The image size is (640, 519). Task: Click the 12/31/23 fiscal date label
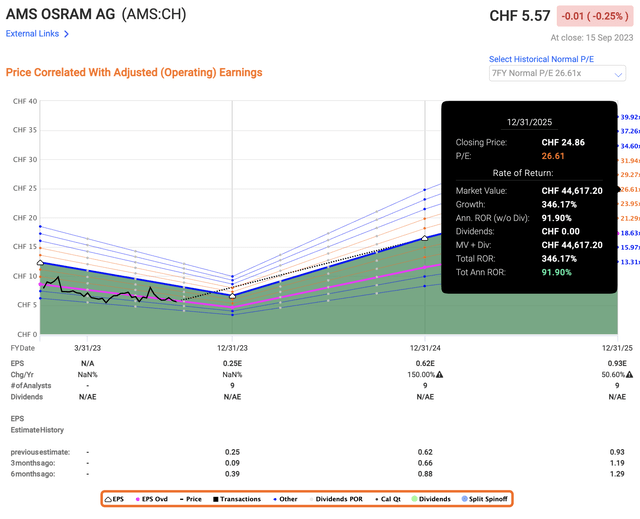232,348
